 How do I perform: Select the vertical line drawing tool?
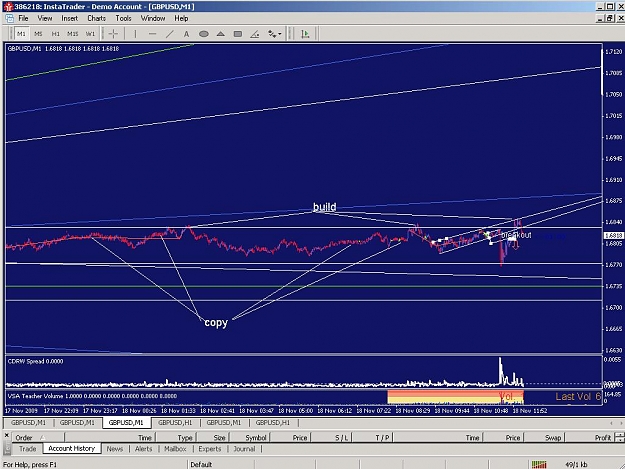click(x=135, y=34)
